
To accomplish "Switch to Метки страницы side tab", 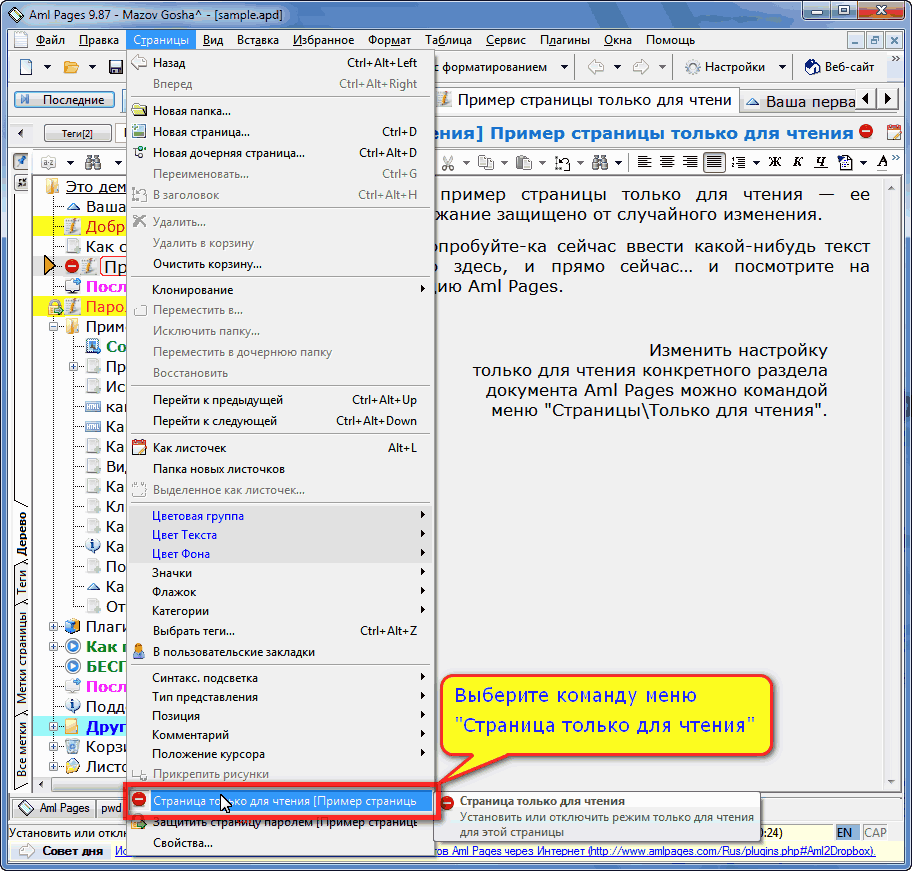I will pos(22,657).
